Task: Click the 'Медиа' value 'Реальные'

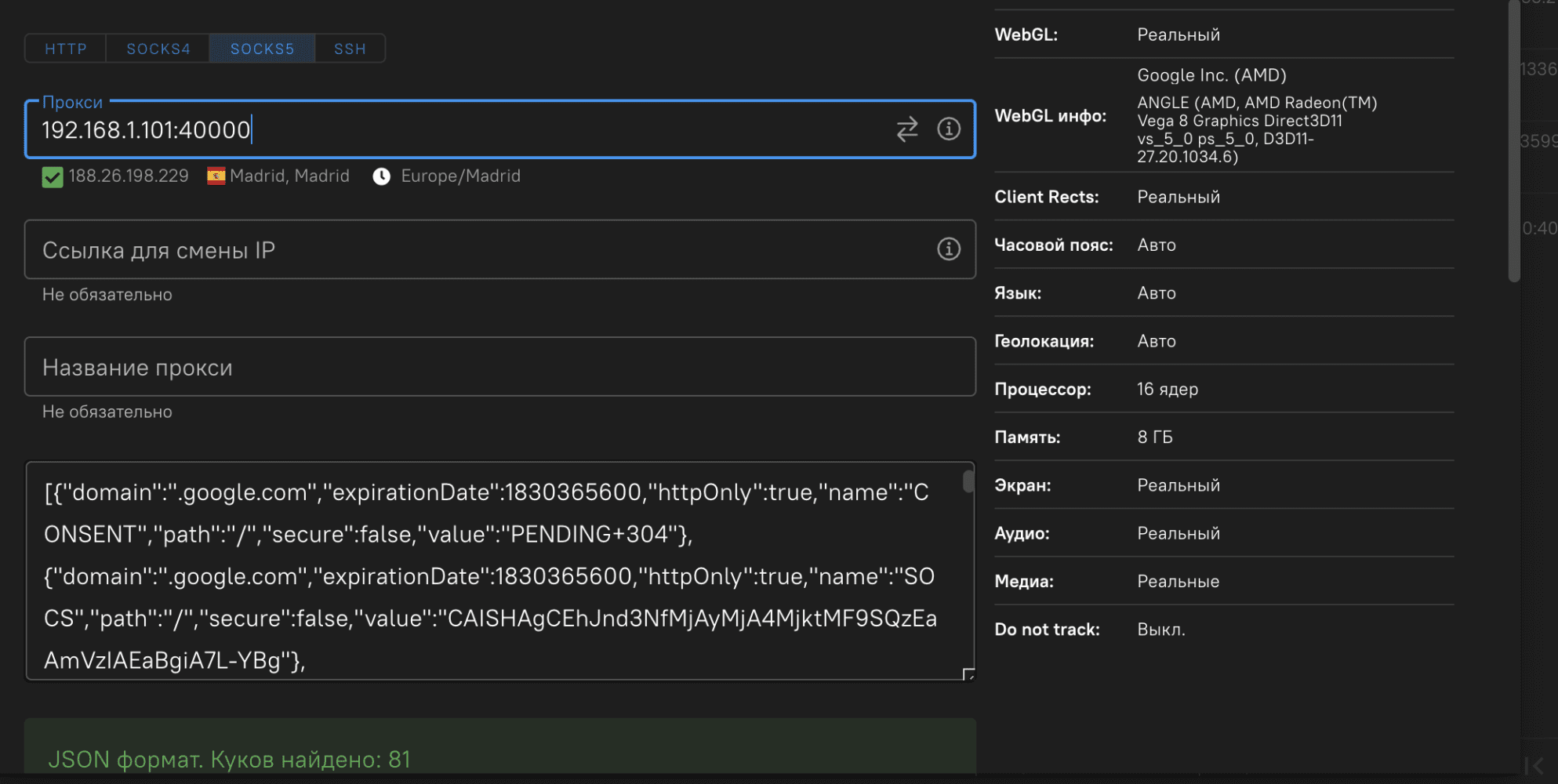Action: pos(1178,581)
